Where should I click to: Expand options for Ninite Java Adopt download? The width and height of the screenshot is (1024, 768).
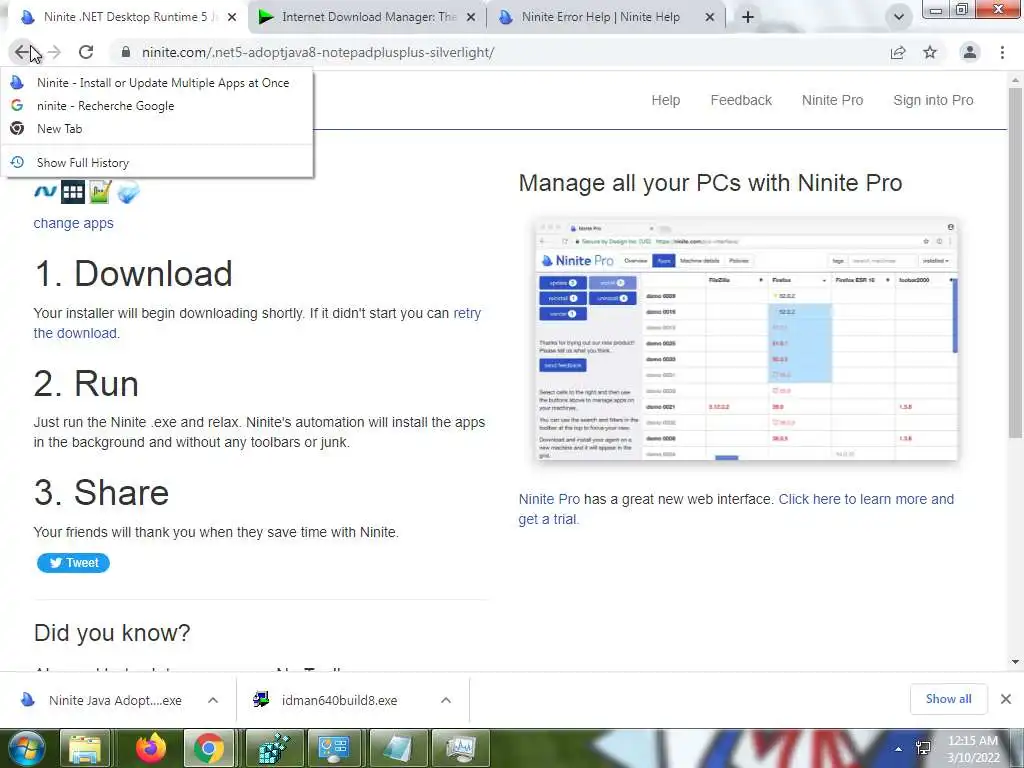click(213, 701)
